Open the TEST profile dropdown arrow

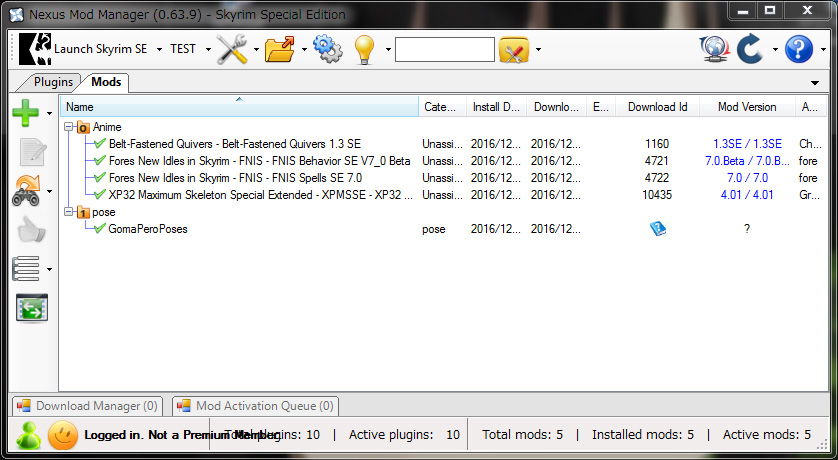pos(208,50)
